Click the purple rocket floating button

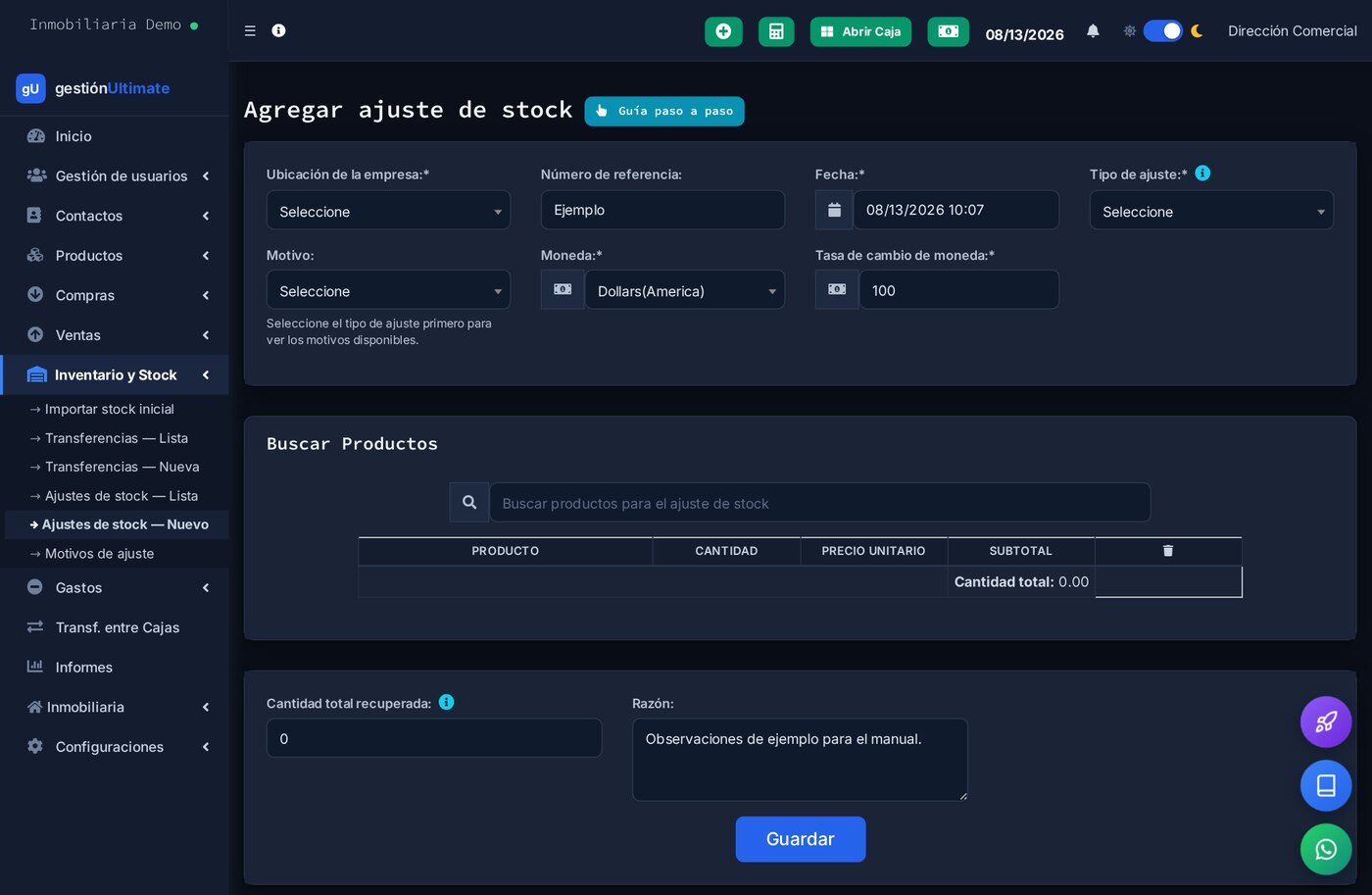(x=1326, y=722)
